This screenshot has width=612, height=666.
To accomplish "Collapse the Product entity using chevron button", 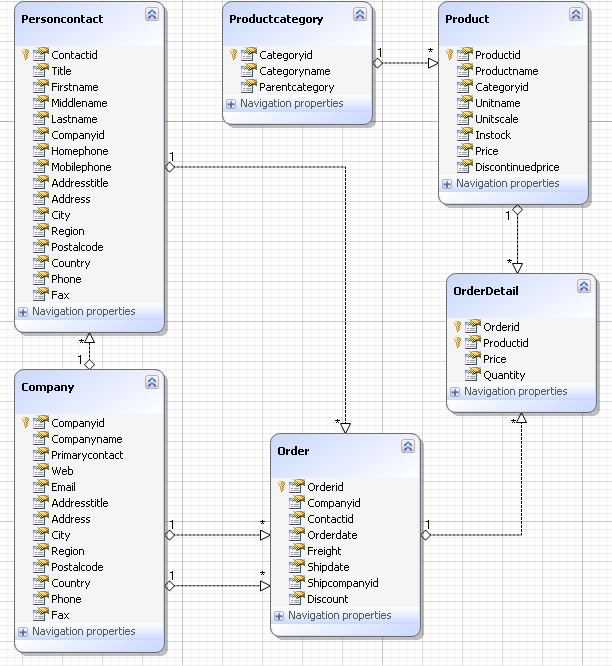I will point(575,15).
